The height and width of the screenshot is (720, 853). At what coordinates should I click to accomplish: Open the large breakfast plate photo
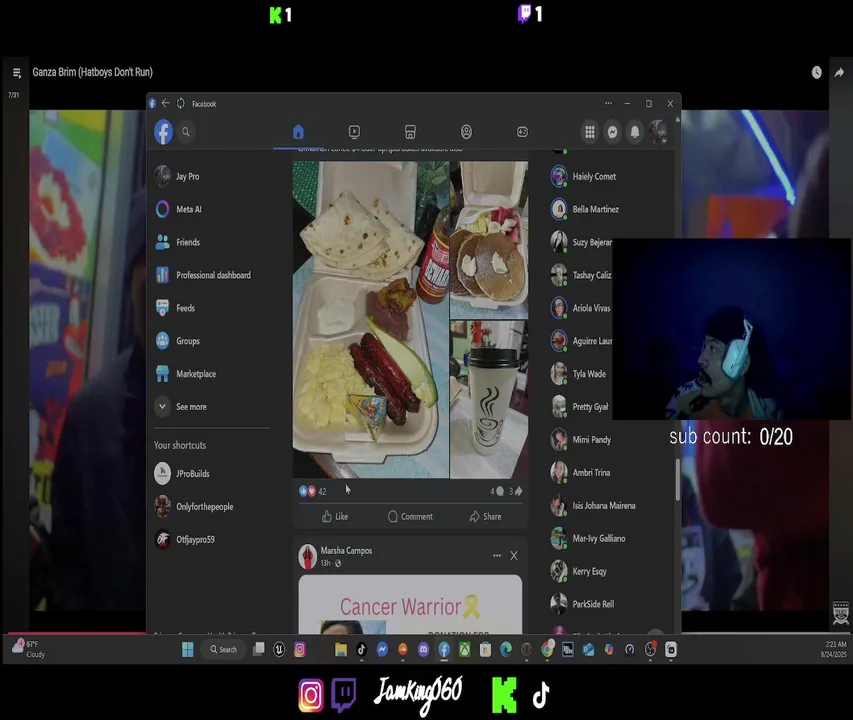pyautogui.click(x=370, y=319)
